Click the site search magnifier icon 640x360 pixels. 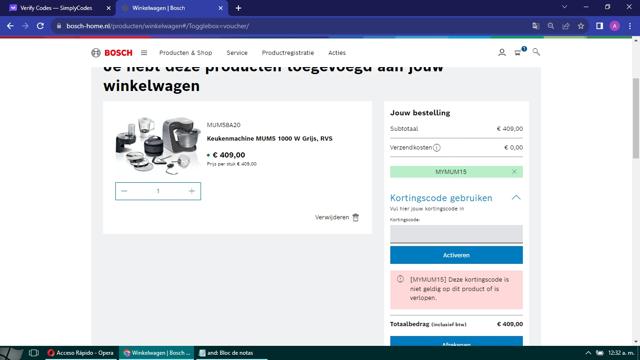click(536, 52)
